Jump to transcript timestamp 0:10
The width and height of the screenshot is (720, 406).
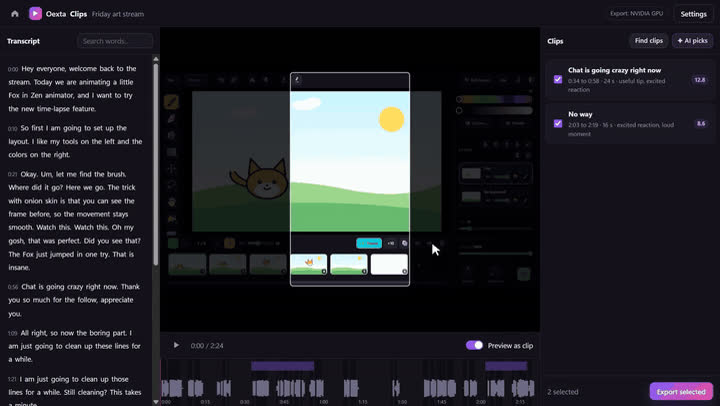pos(13,129)
